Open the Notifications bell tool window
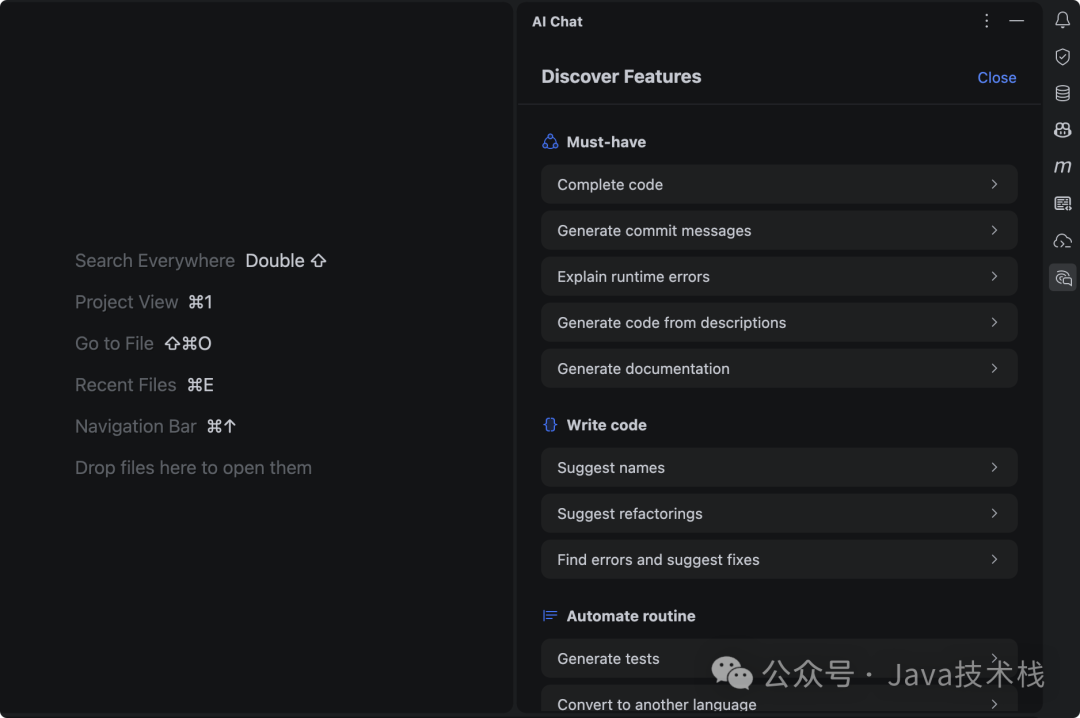 tap(1062, 21)
